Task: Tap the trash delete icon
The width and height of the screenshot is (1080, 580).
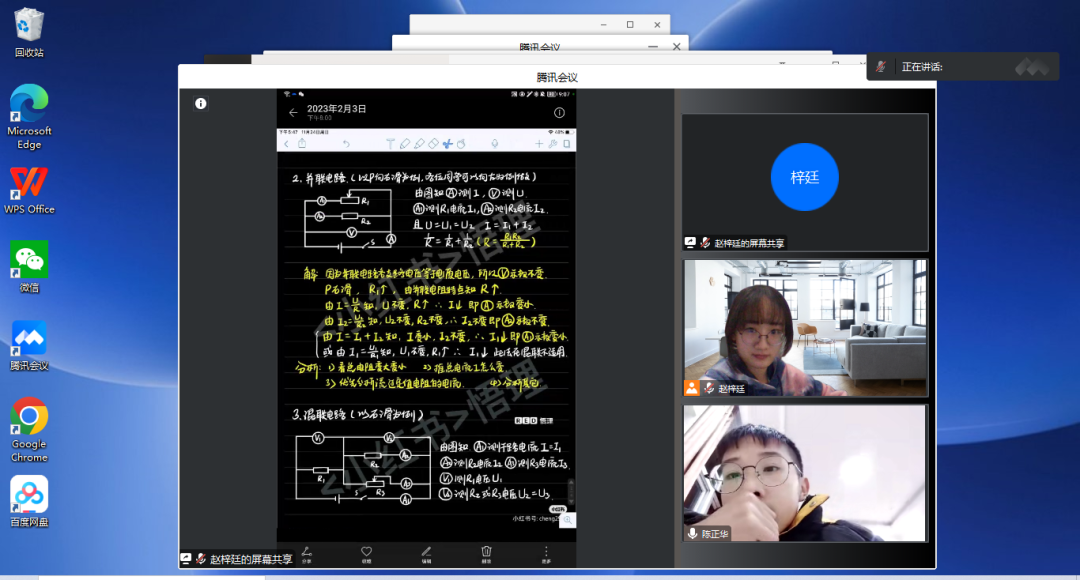Action: coord(486,552)
